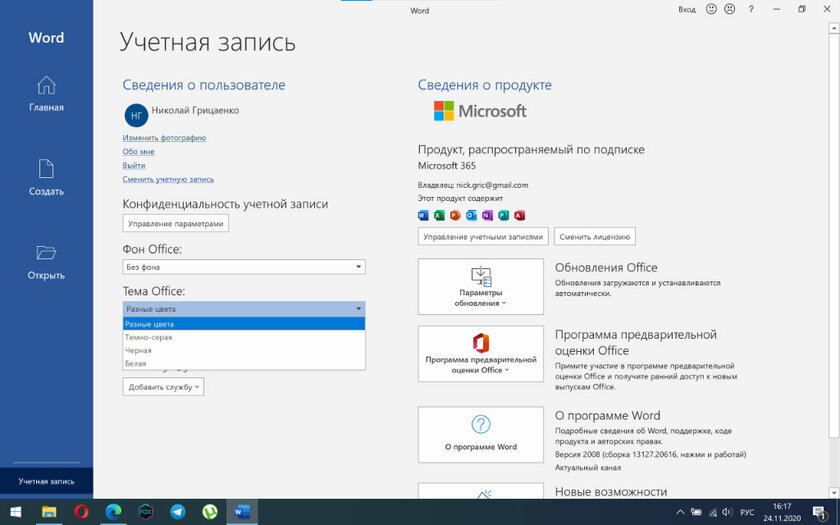Collapse the Тема Office combo box
Viewport: 840px width, 525px height.
click(244, 309)
